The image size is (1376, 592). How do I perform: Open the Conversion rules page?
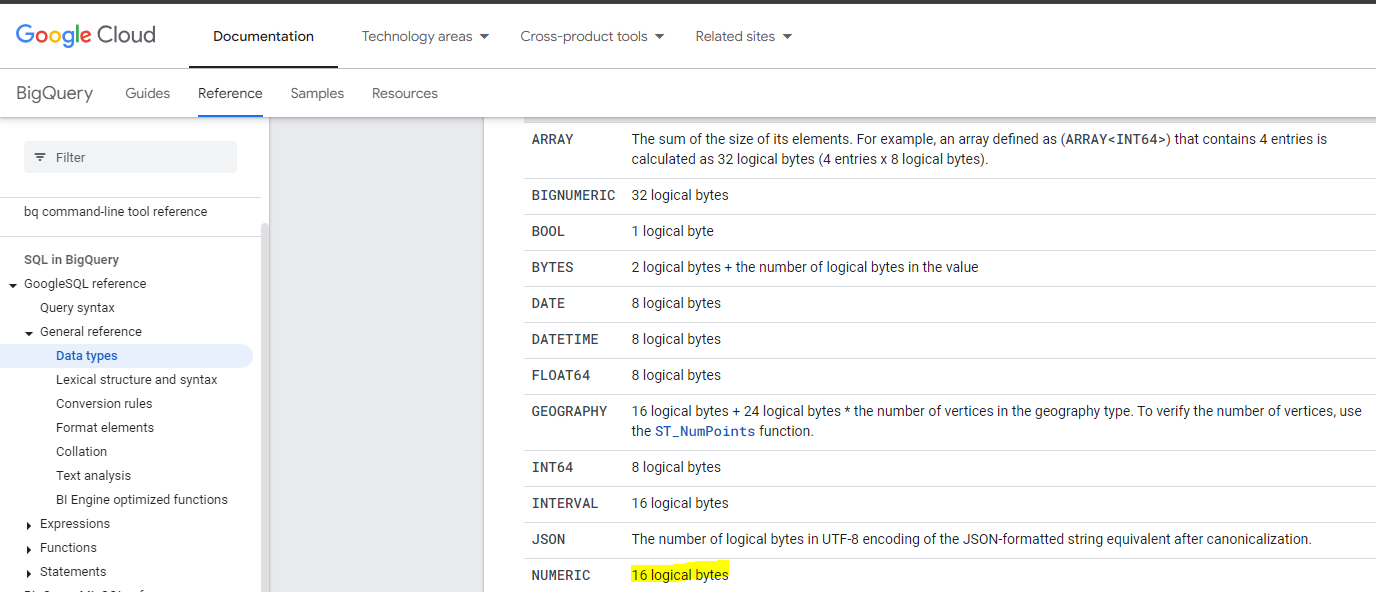[104, 404]
